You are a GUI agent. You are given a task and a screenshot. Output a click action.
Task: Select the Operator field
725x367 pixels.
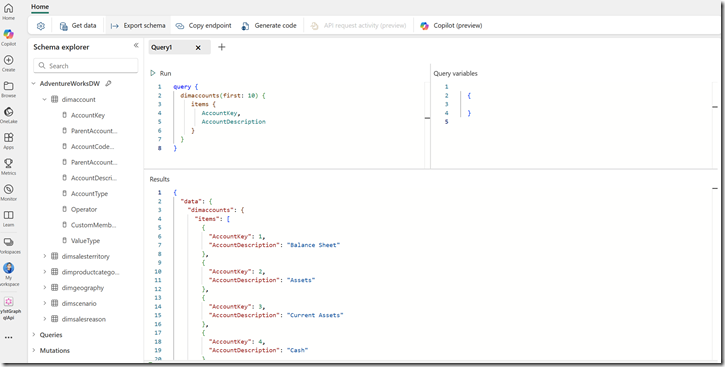84,209
